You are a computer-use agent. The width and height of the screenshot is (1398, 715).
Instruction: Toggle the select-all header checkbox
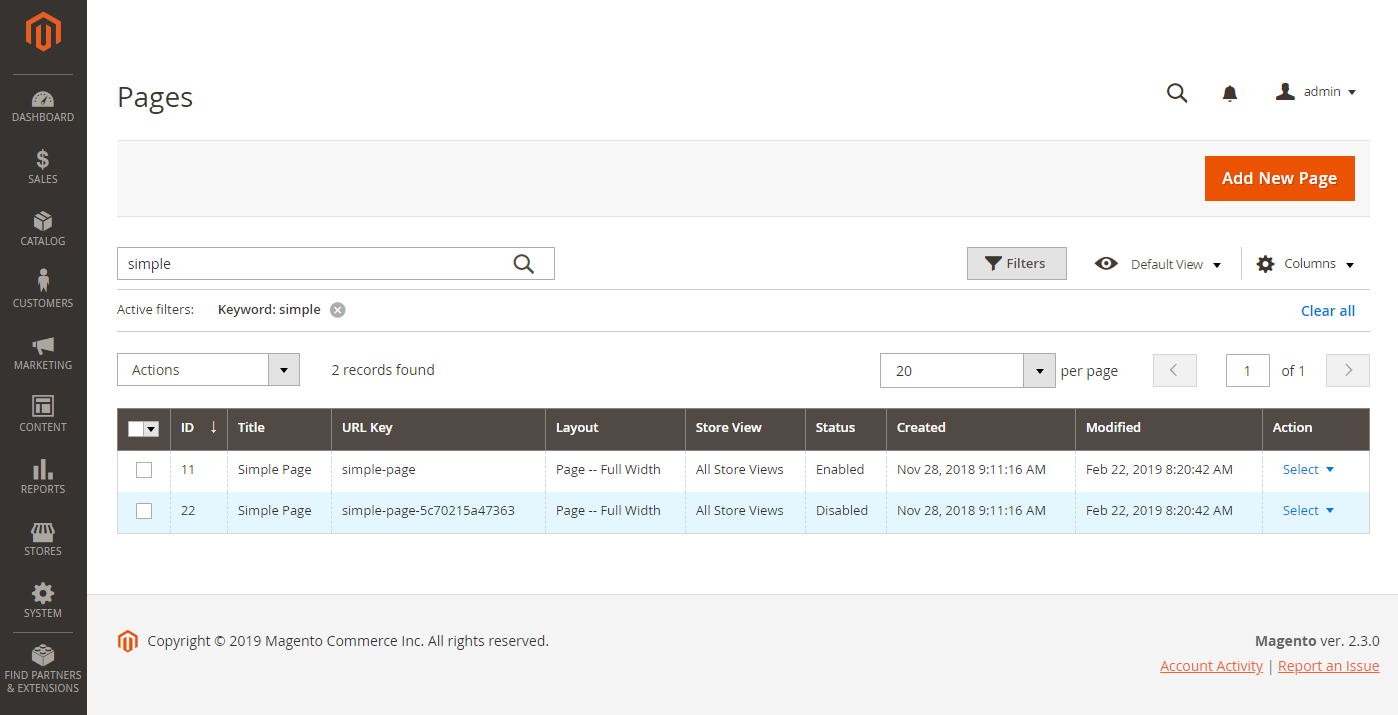click(136, 429)
